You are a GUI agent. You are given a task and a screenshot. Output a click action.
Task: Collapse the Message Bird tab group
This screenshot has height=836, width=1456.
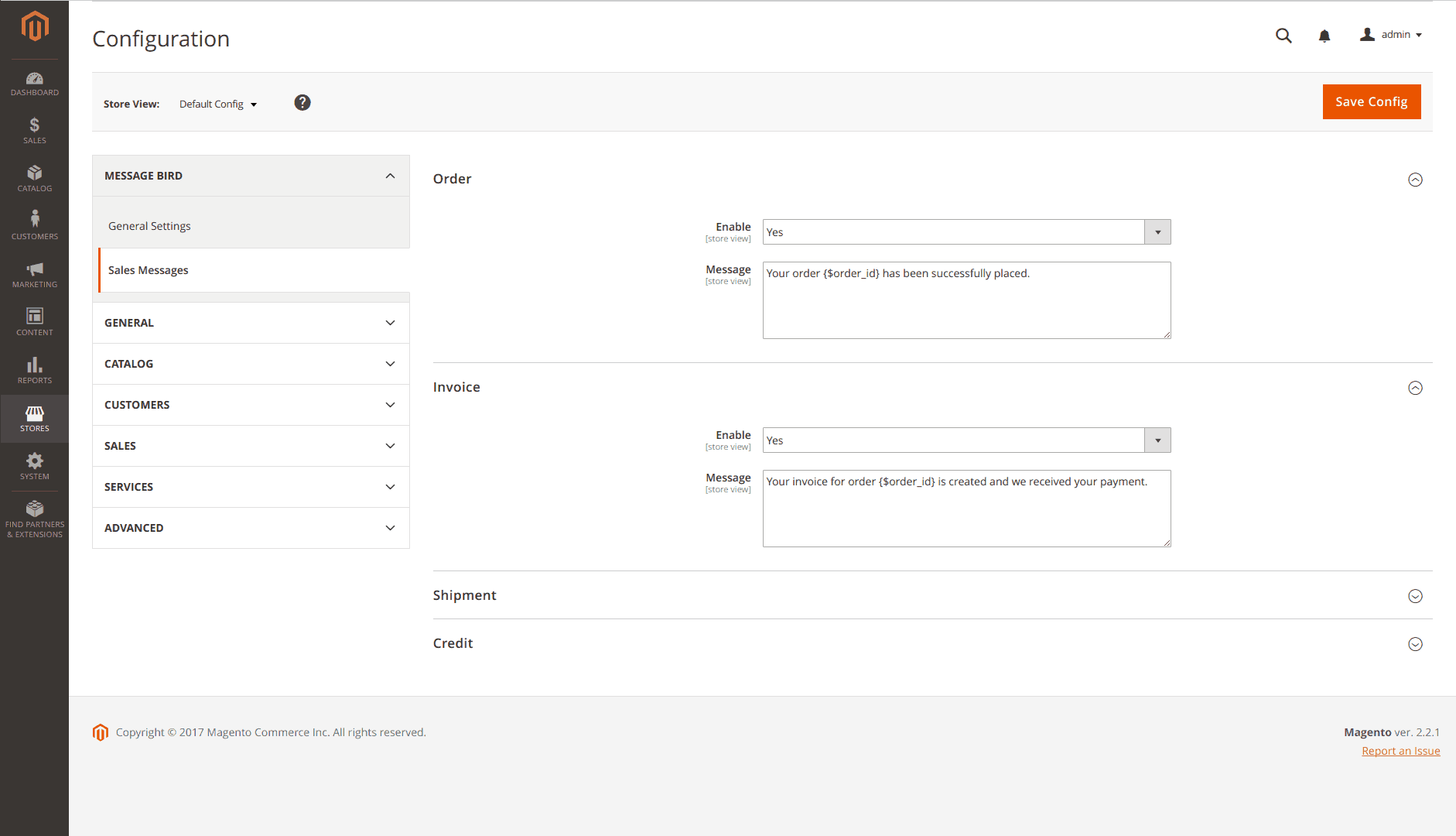pyautogui.click(x=251, y=176)
